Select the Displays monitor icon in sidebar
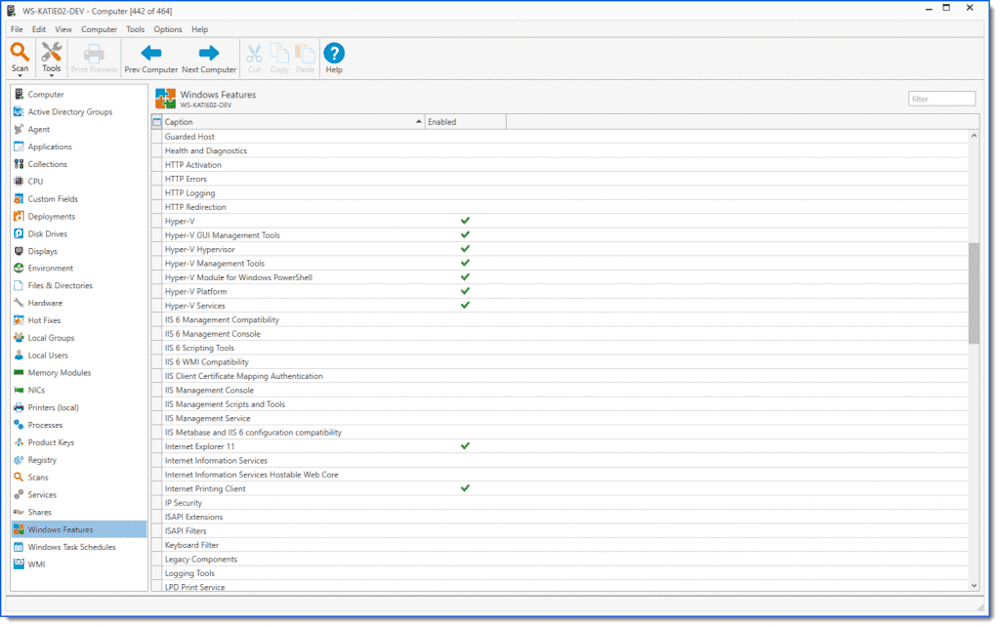 pos(18,251)
